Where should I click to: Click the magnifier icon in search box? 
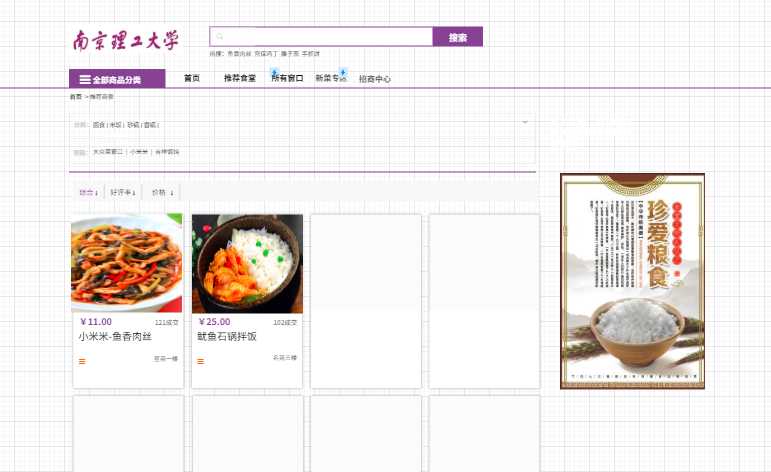(x=220, y=36)
